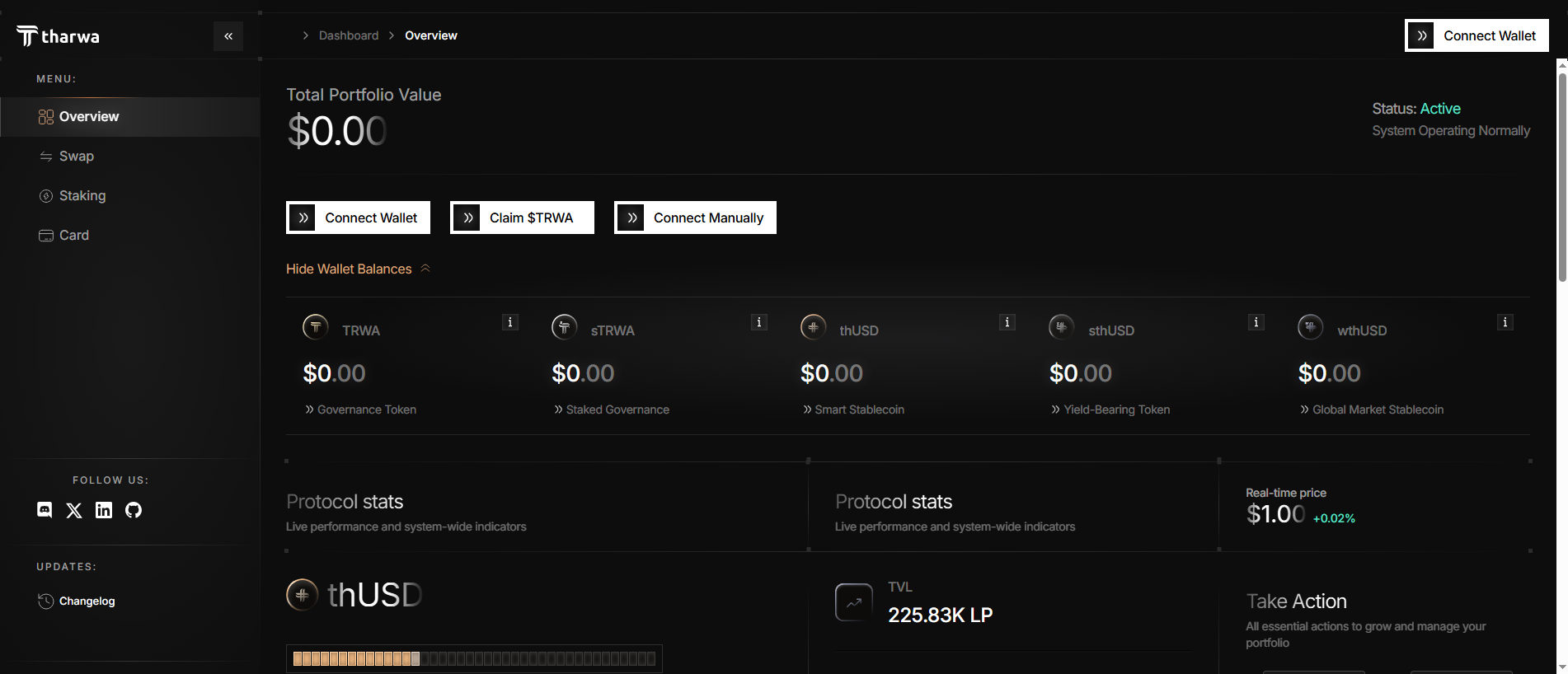Screen dimensions: 1568x674
Task: Open the Overview menu item
Action: [x=130, y=116]
